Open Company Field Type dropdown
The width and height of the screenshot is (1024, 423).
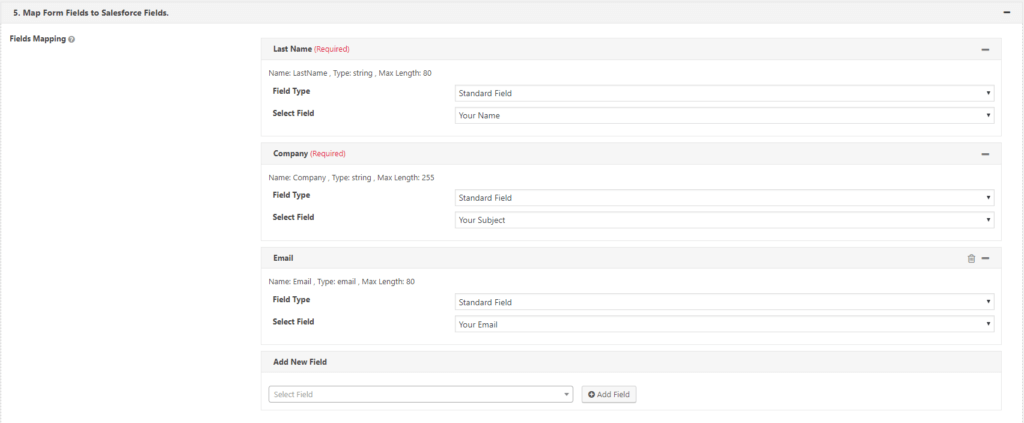point(724,198)
